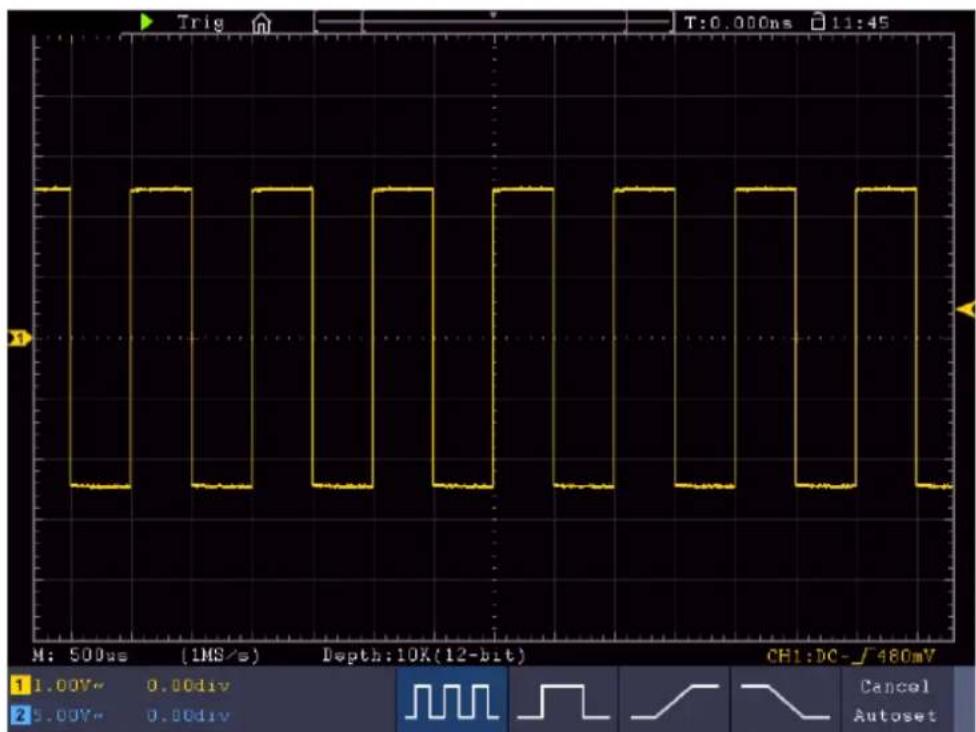
Task: Click the trigger level arrow on right edge
Action: tap(966, 309)
